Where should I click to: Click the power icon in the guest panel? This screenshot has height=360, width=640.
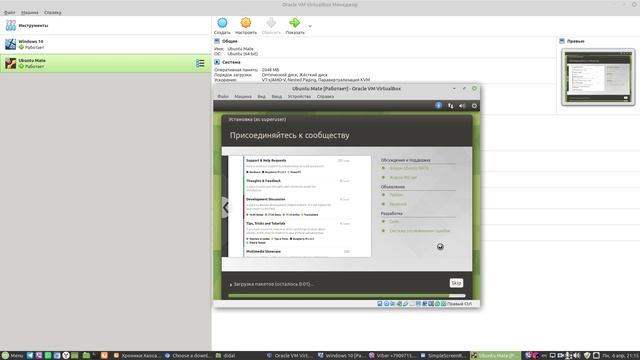tap(474, 106)
